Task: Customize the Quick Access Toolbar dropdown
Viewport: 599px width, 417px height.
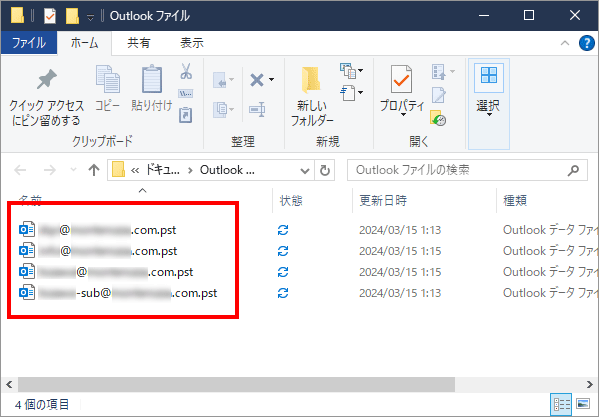Action: click(90, 17)
